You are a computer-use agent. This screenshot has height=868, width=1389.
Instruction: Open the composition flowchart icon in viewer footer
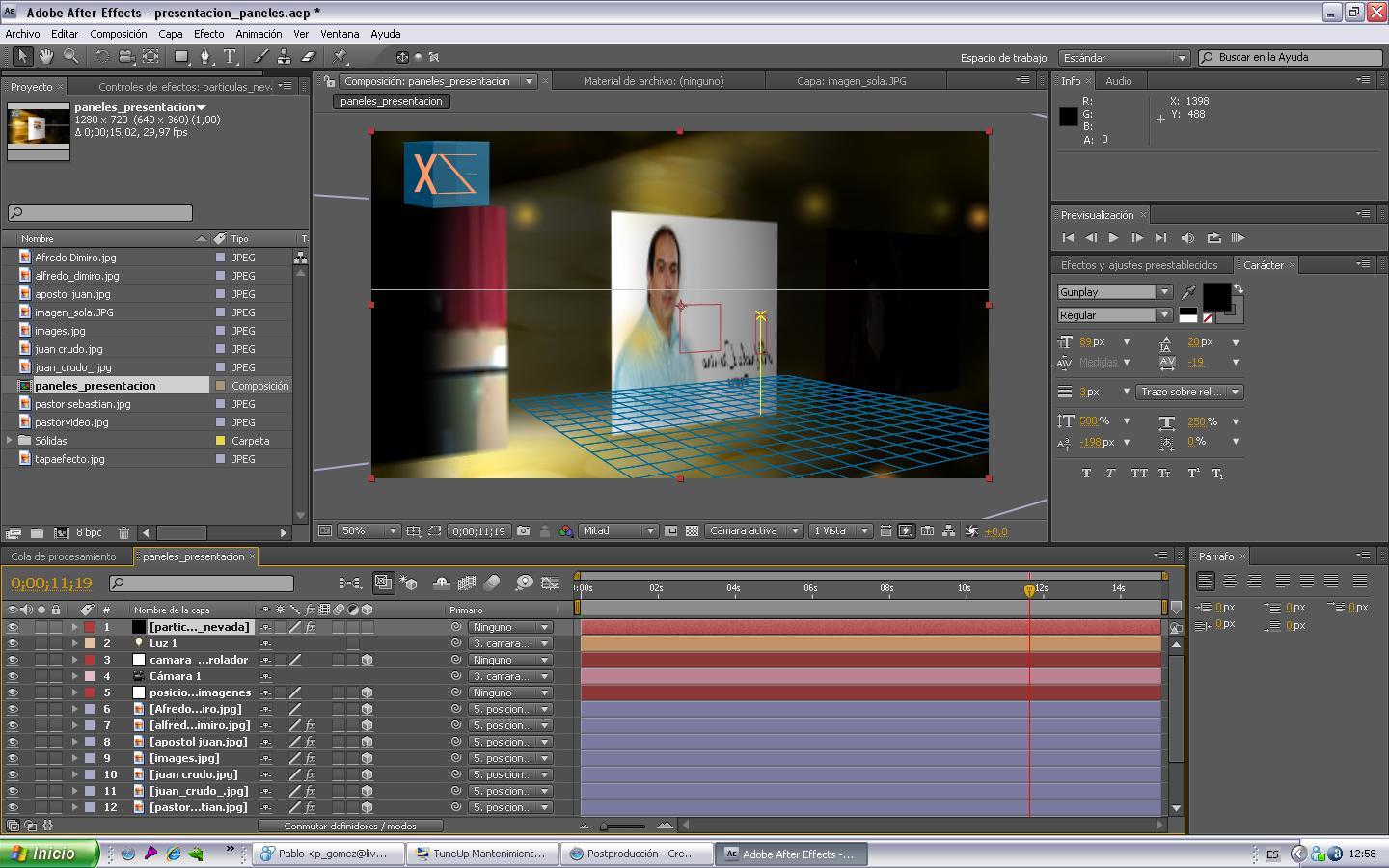click(949, 531)
